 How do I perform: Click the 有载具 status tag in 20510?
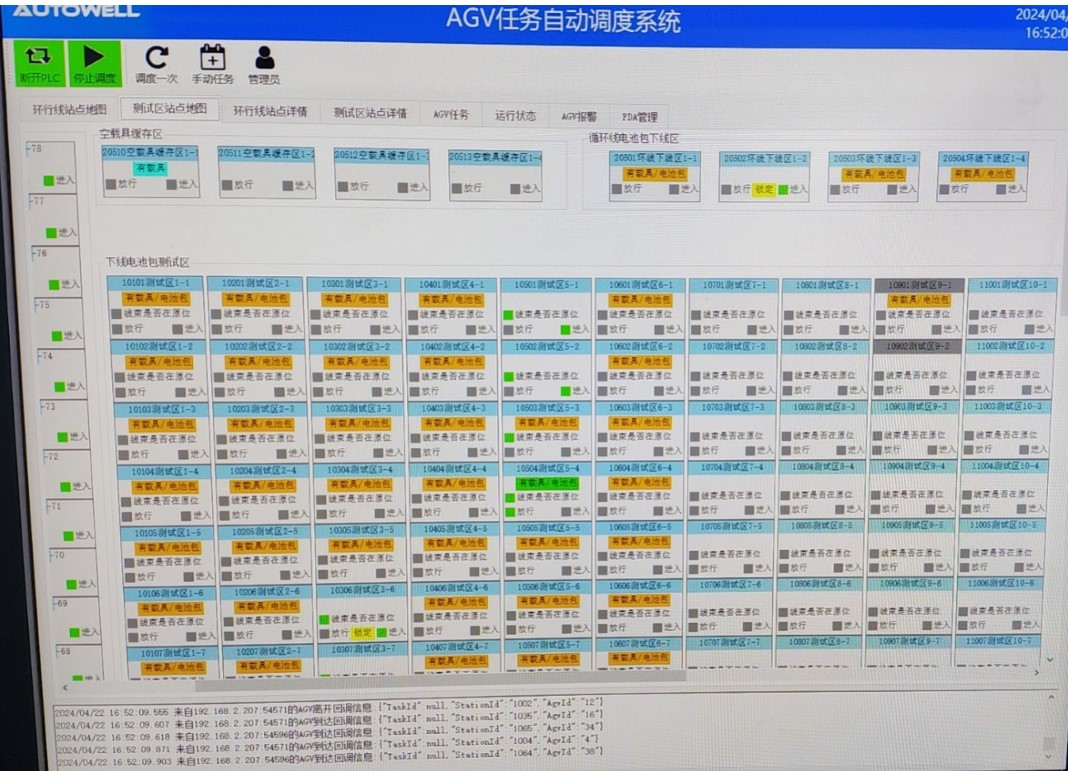click(x=151, y=169)
